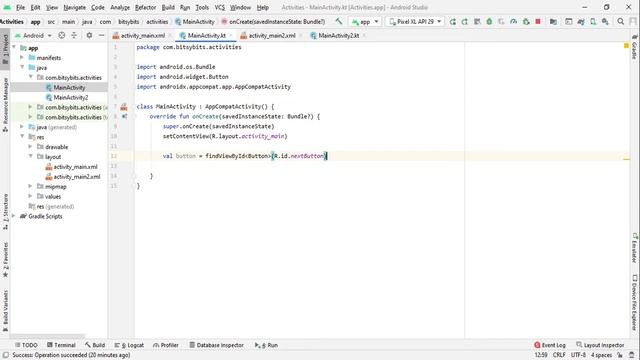Viewport: 640px width, 360px height.
Task: Click Attach Debugger to Android Process icon
Action: pos(526,22)
